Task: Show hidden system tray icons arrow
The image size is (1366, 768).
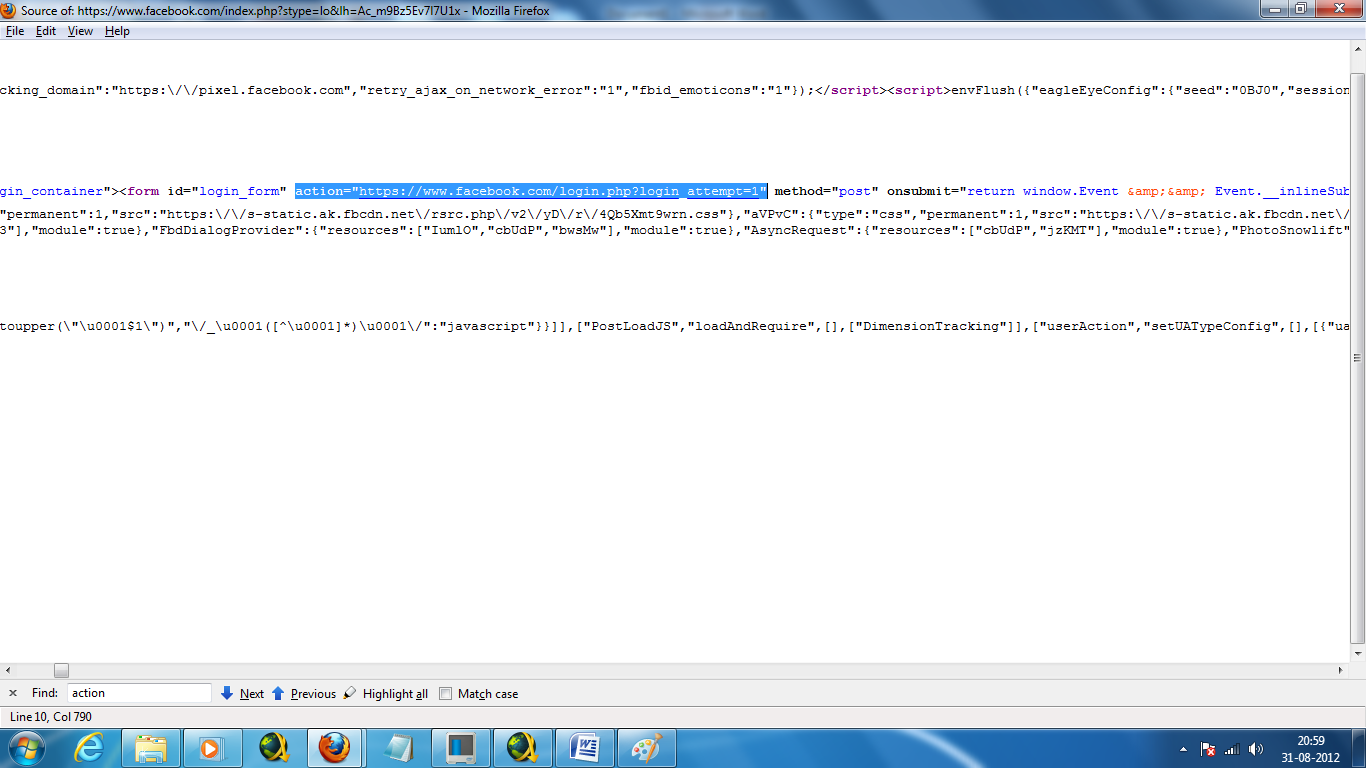Action: [x=1184, y=749]
